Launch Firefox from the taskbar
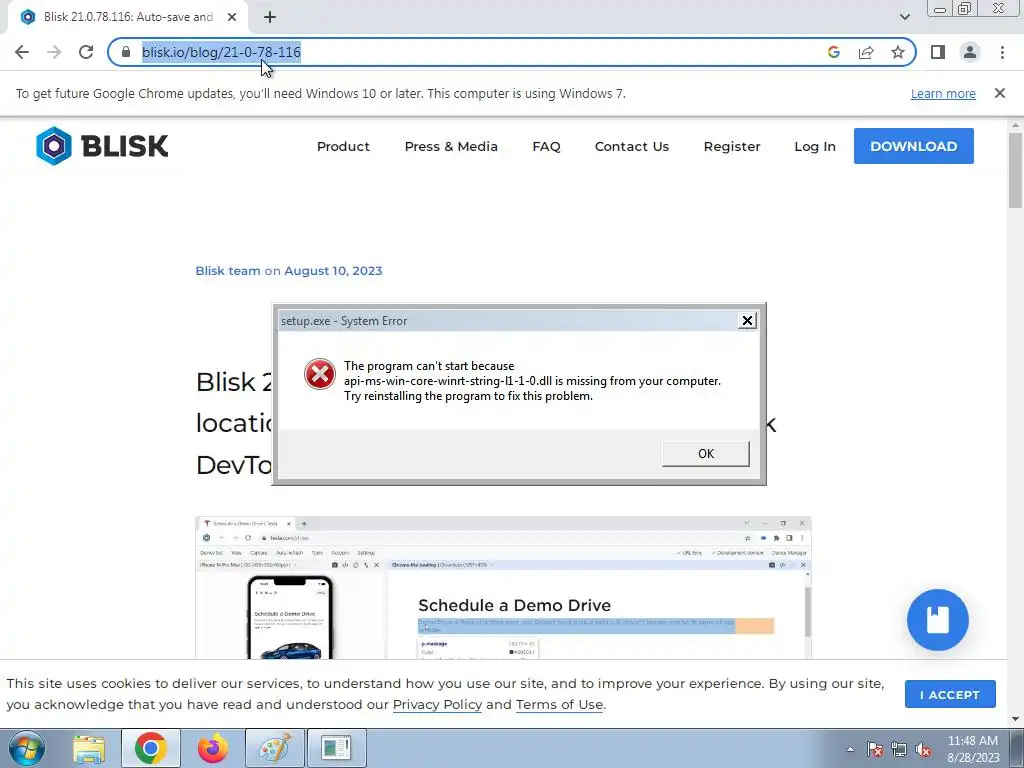 click(212, 748)
